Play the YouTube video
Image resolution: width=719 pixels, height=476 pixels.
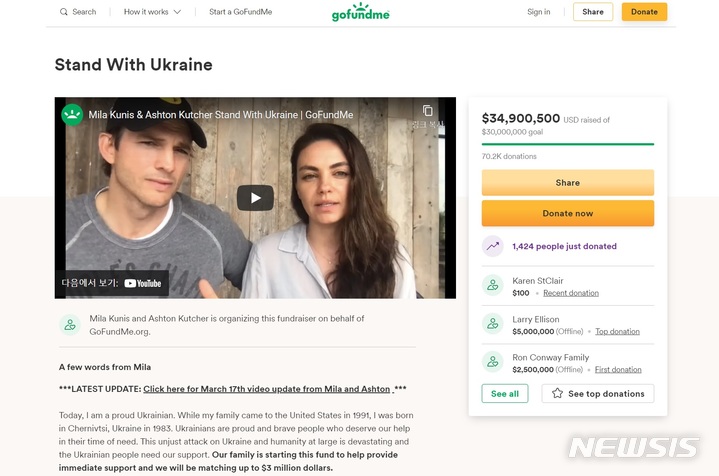tap(255, 198)
